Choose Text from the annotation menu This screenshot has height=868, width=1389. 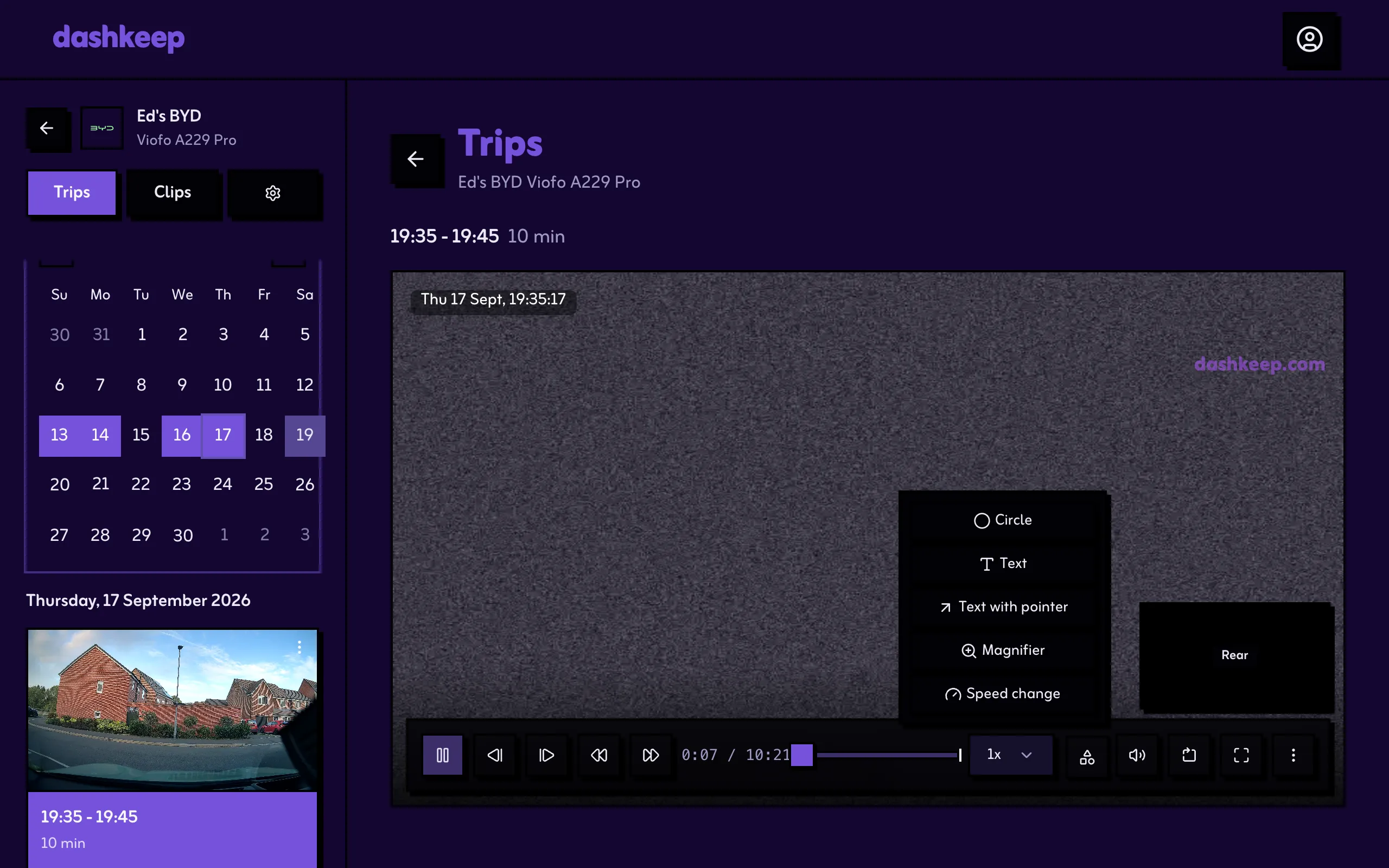(1003, 564)
